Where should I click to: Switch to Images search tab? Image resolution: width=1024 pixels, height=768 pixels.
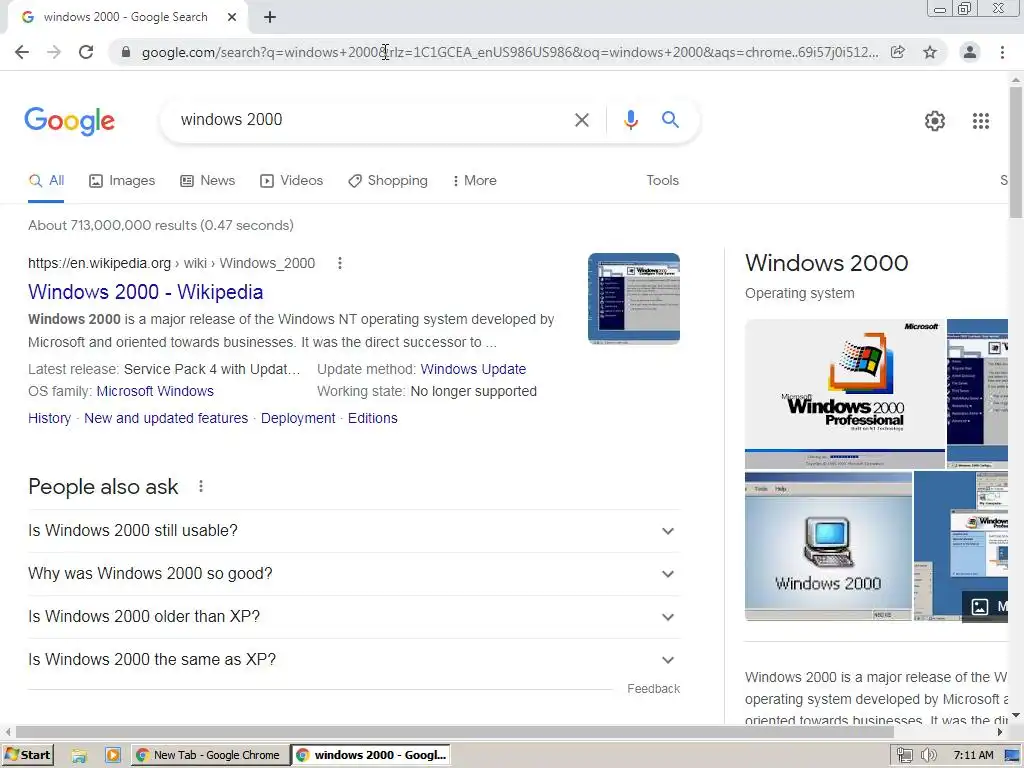click(x=122, y=181)
